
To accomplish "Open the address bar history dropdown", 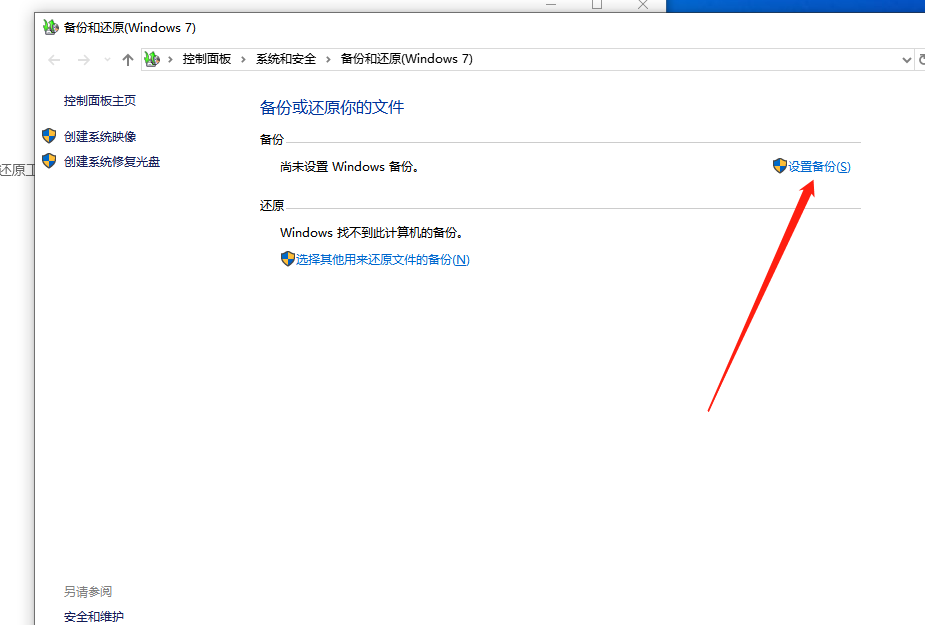I will click(905, 59).
